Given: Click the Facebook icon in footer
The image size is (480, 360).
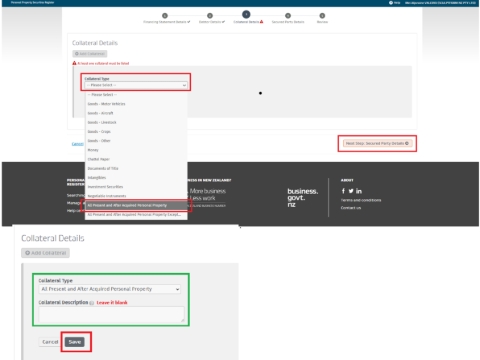Looking at the screenshot, I should pyautogui.click(x=343, y=191).
